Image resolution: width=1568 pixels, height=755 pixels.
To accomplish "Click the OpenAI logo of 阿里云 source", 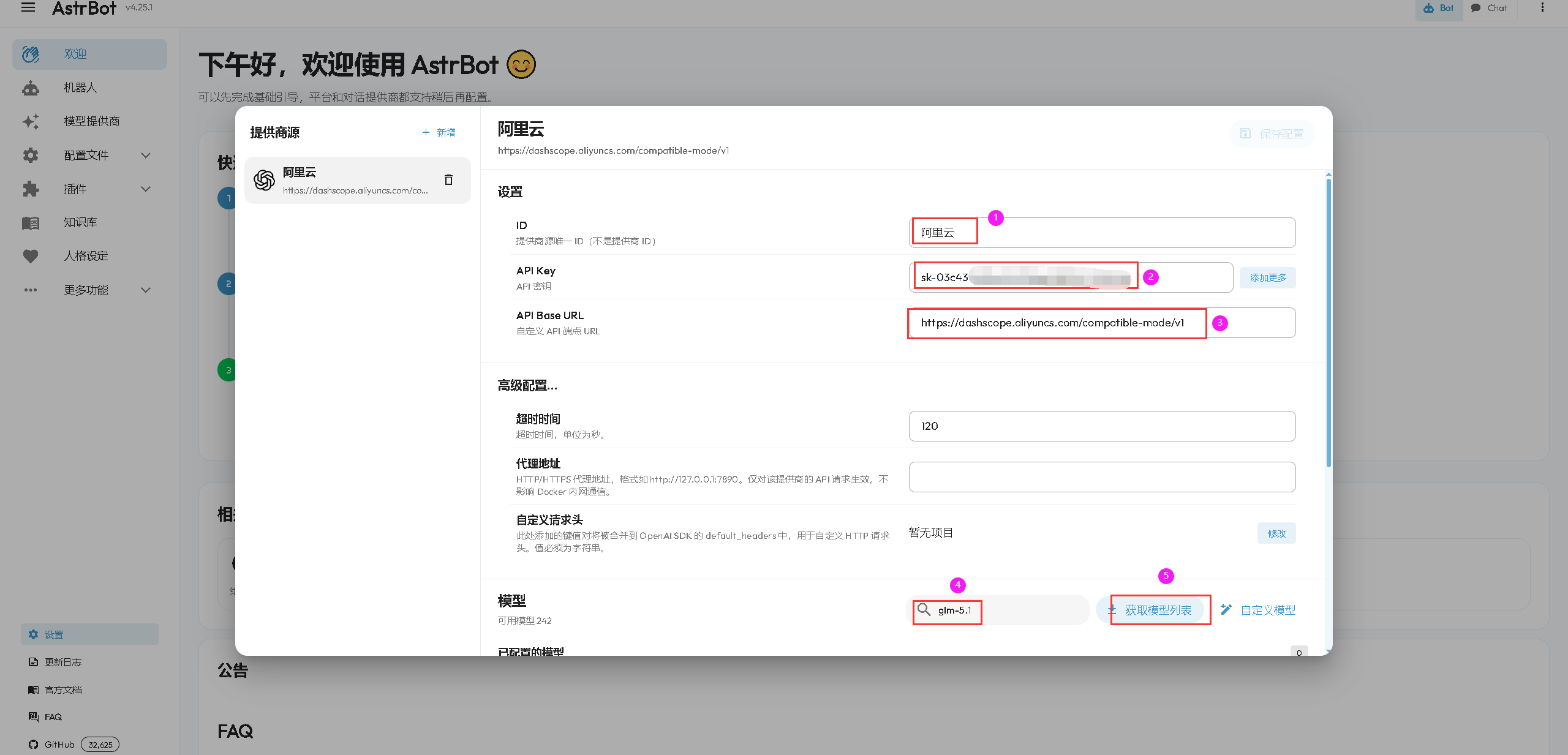I will [264, 180].
